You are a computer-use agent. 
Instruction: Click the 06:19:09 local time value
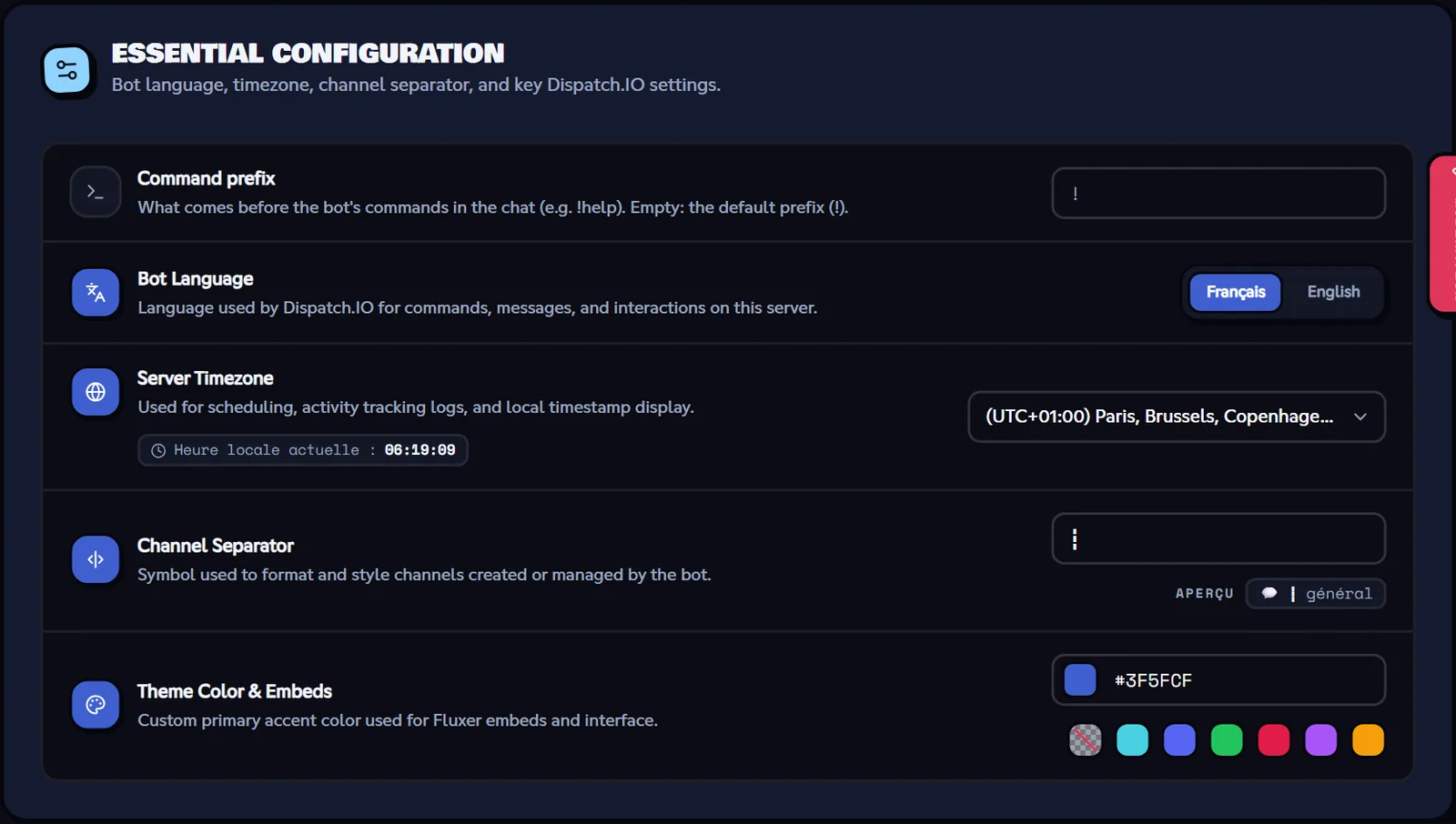click(x=420, y=450)
